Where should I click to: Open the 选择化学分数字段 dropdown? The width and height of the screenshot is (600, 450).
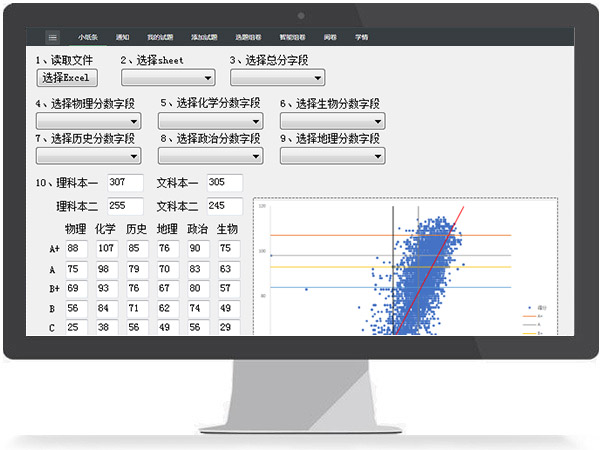tap(210, 122)
